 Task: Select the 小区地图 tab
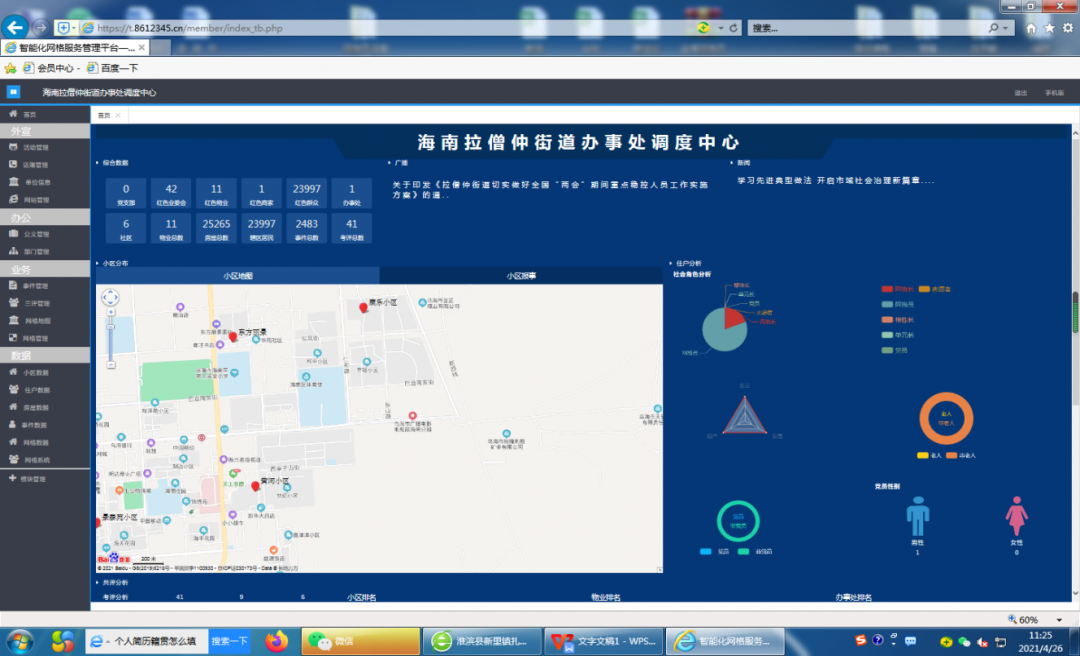[x=238, y=275]
